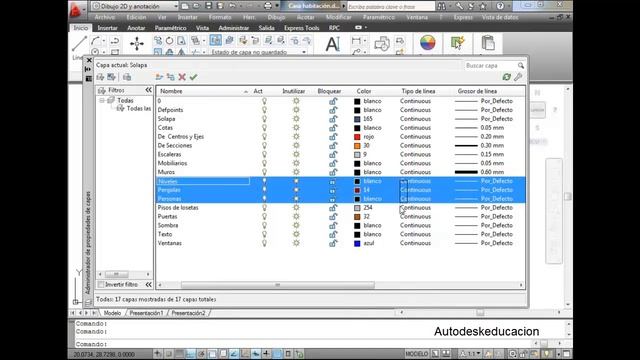Image resolution: width=640 pixels, height=360 pixels.
Task: Sort layers by Nombre column header
Action: pos(203,91)
